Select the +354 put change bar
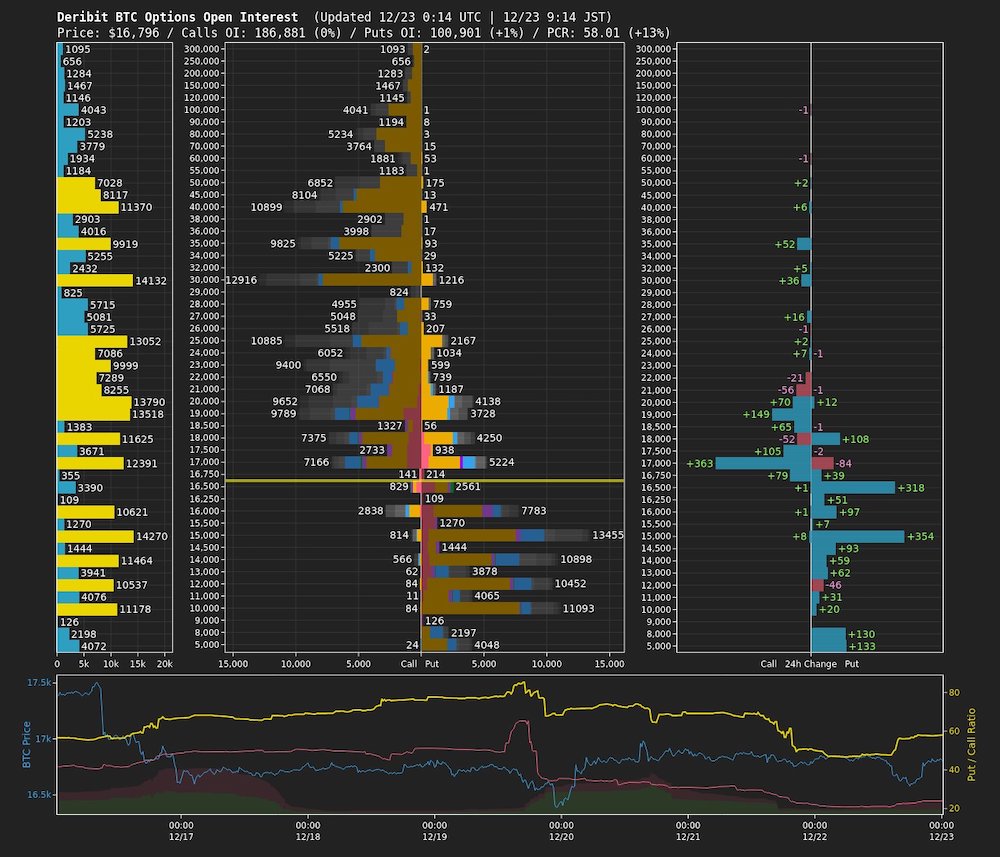The width and height of the screenshot is (1000, 857). pos(857,536)
